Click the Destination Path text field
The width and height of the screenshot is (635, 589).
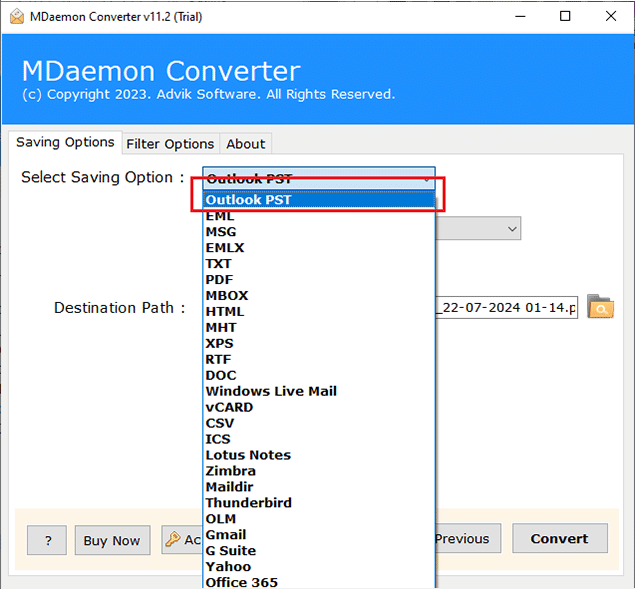point(506,307)
